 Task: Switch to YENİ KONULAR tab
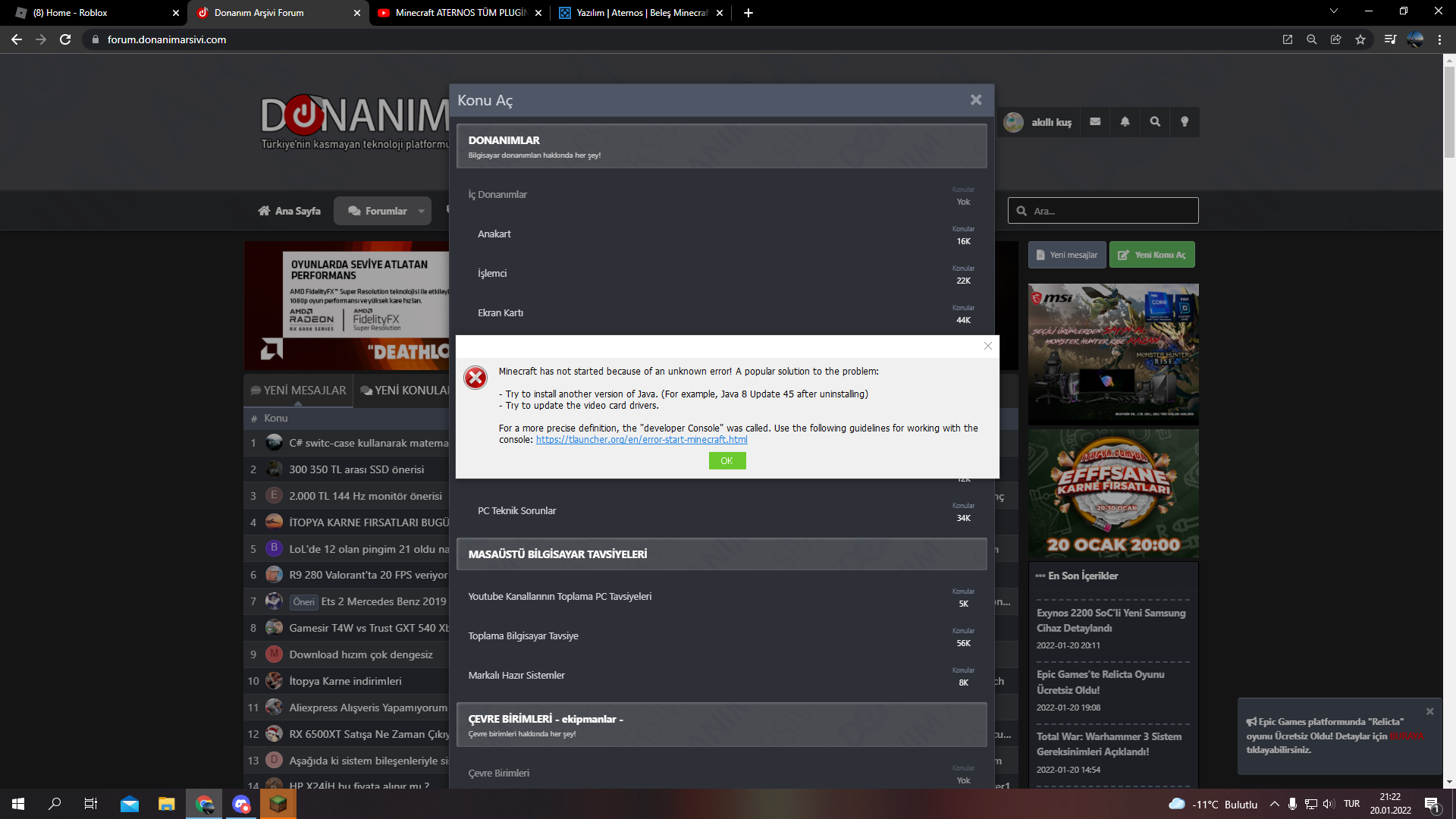point(404,391)
